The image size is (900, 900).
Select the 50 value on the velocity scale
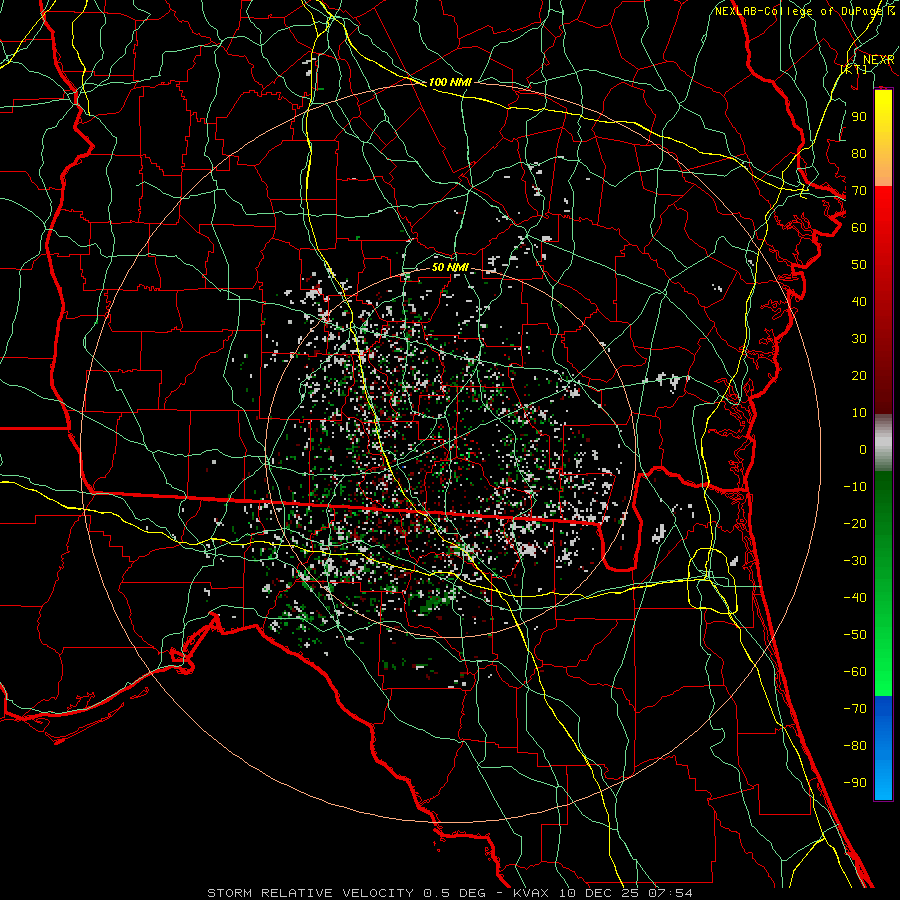pos(859,265)
